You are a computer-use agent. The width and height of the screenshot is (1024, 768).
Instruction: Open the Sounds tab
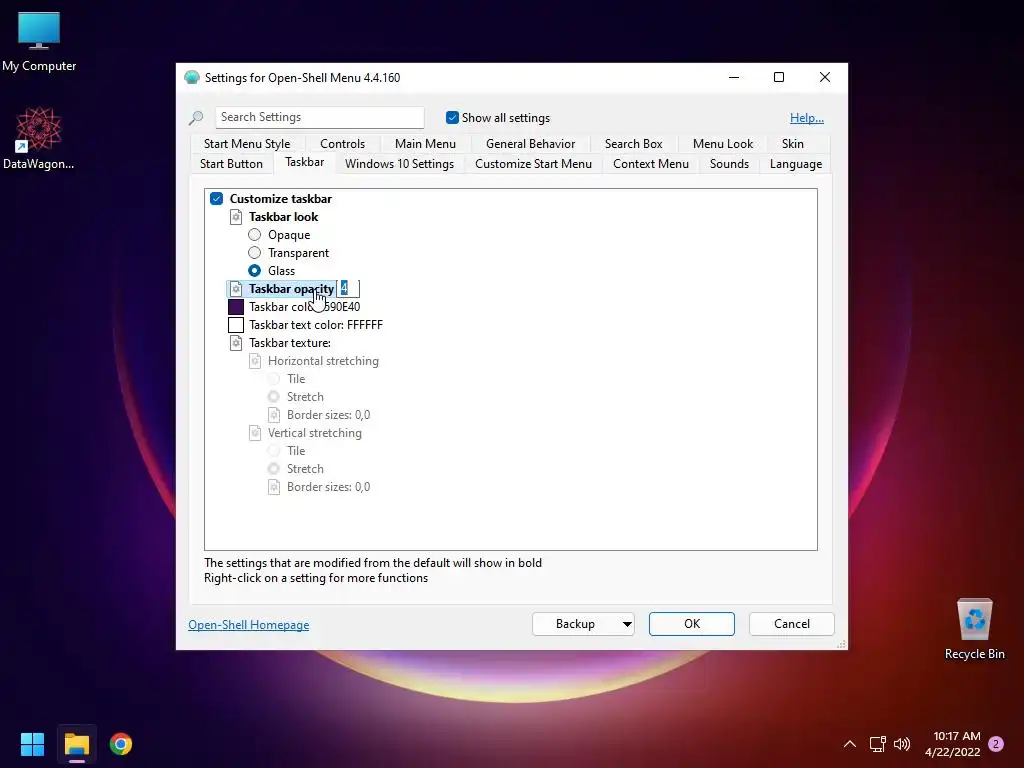(x=729, y=164)
